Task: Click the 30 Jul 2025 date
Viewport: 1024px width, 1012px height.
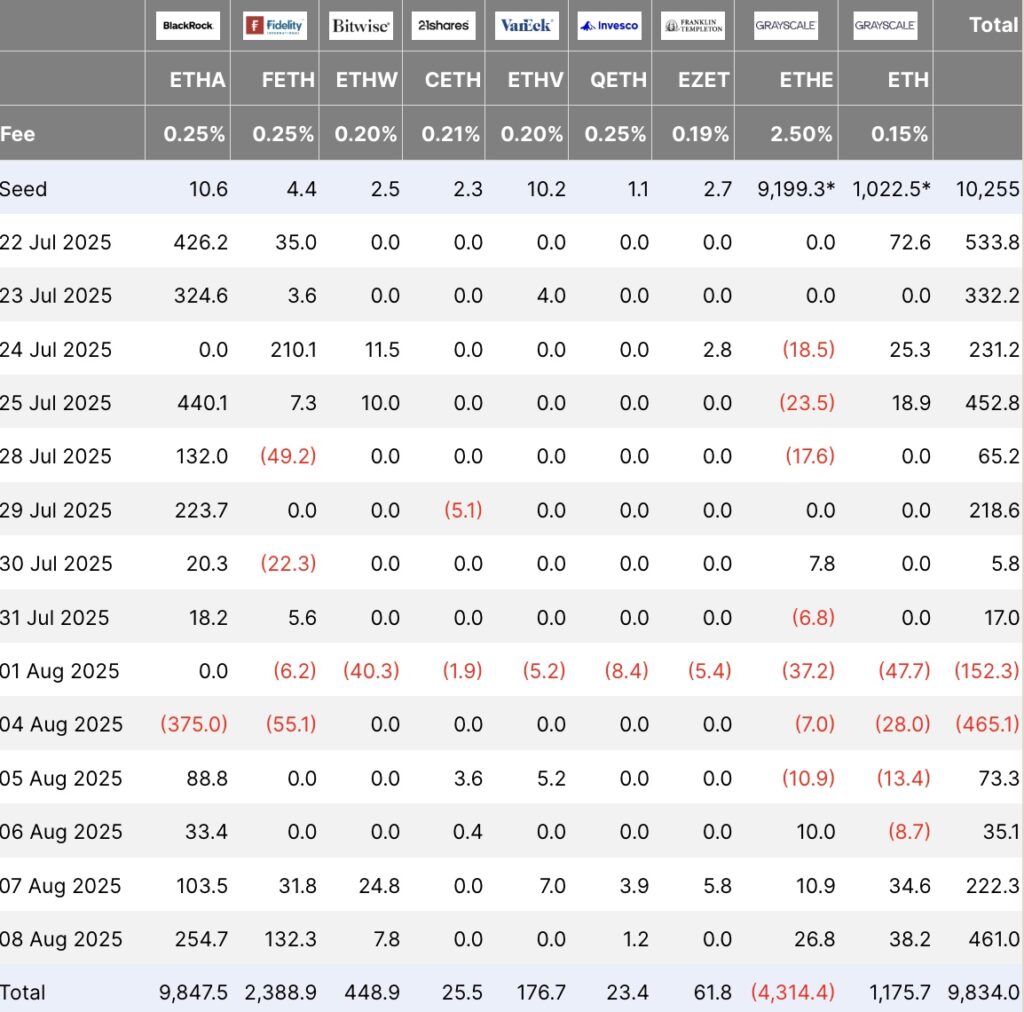Action: tap(56, 563)
